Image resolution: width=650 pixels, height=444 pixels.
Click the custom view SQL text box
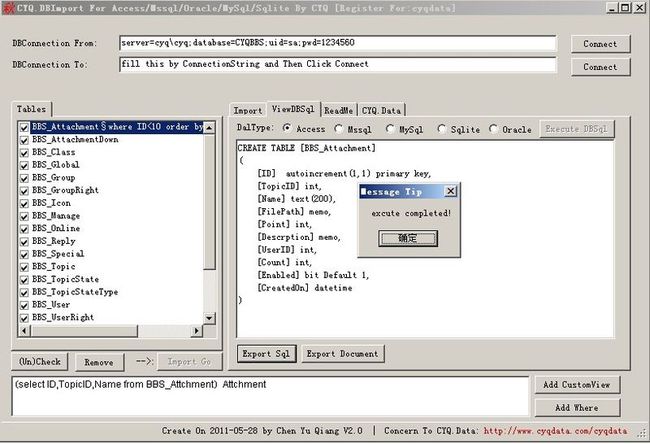click(270, 396)
